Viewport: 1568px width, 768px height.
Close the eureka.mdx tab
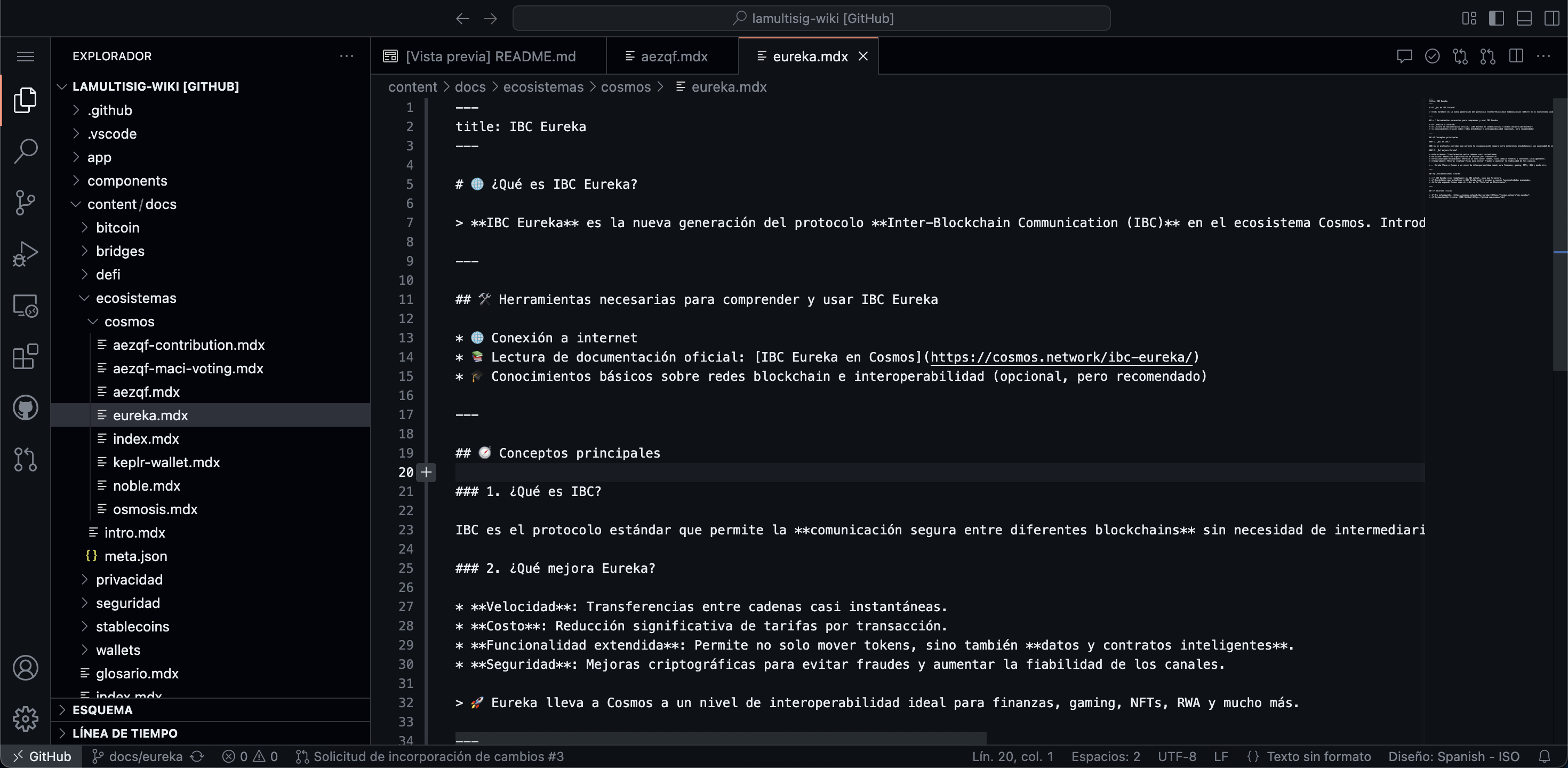pyautogui.click(x=863, y=56)
